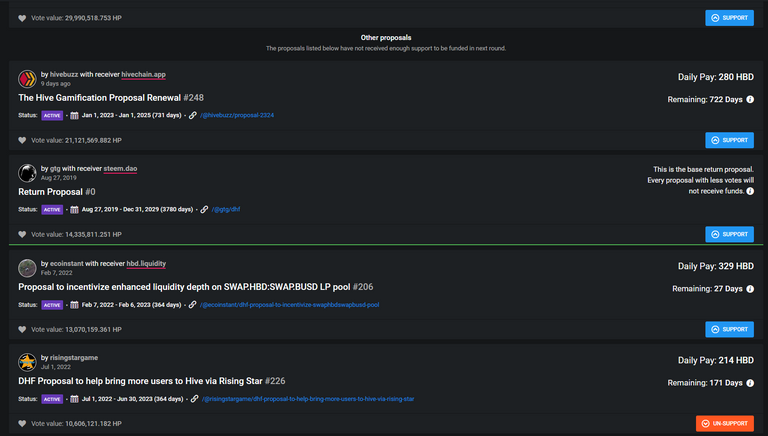Click info icon beside base return proposal note
768x436 pixels.
(750, 191)
